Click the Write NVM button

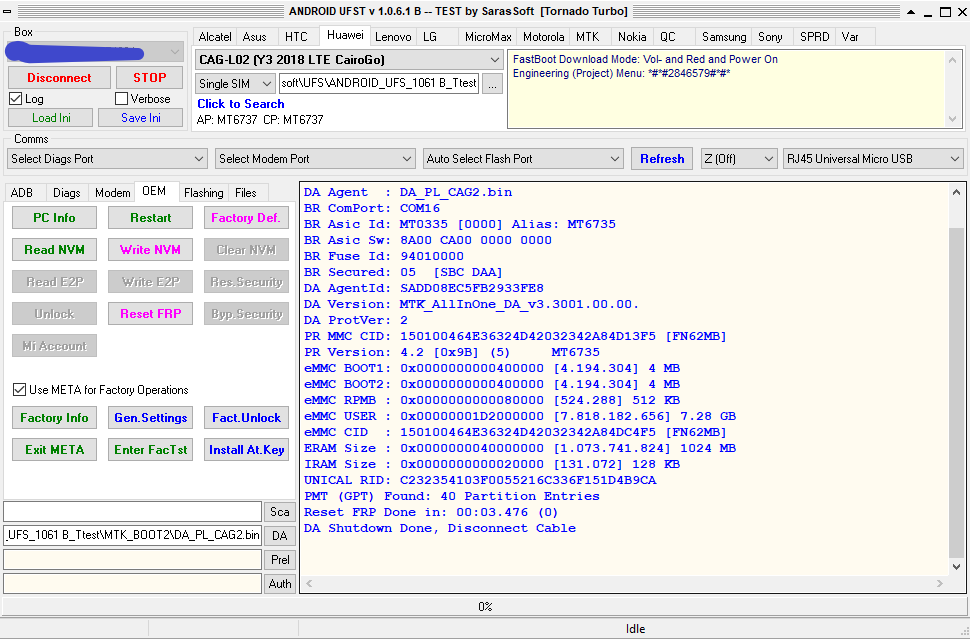click(x=150, y=250)
